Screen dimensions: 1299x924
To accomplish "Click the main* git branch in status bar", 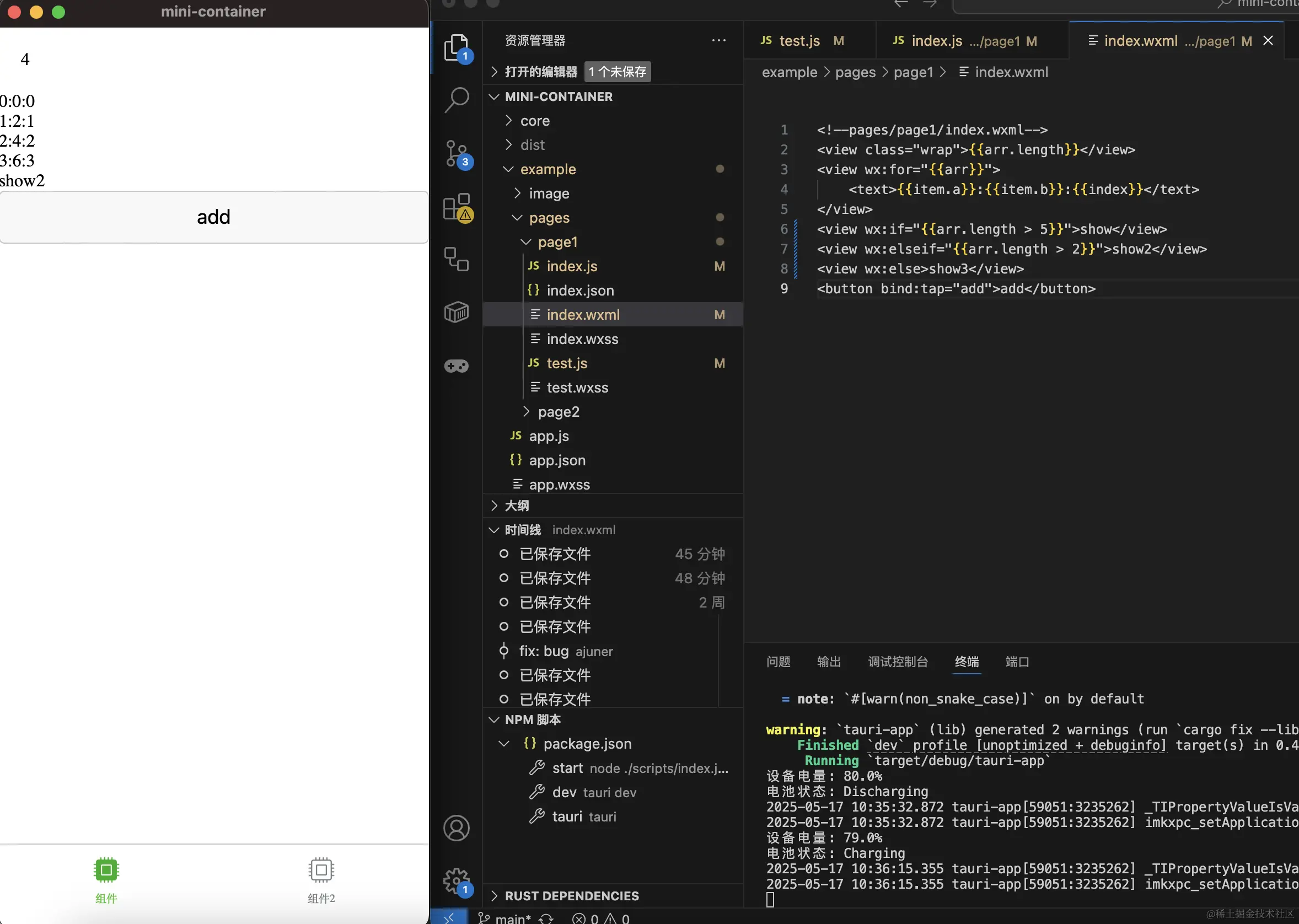I will coord(504,918).
